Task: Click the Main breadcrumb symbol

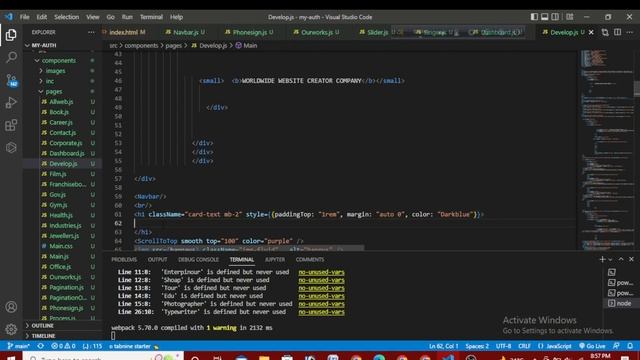Action: (247, 46)
